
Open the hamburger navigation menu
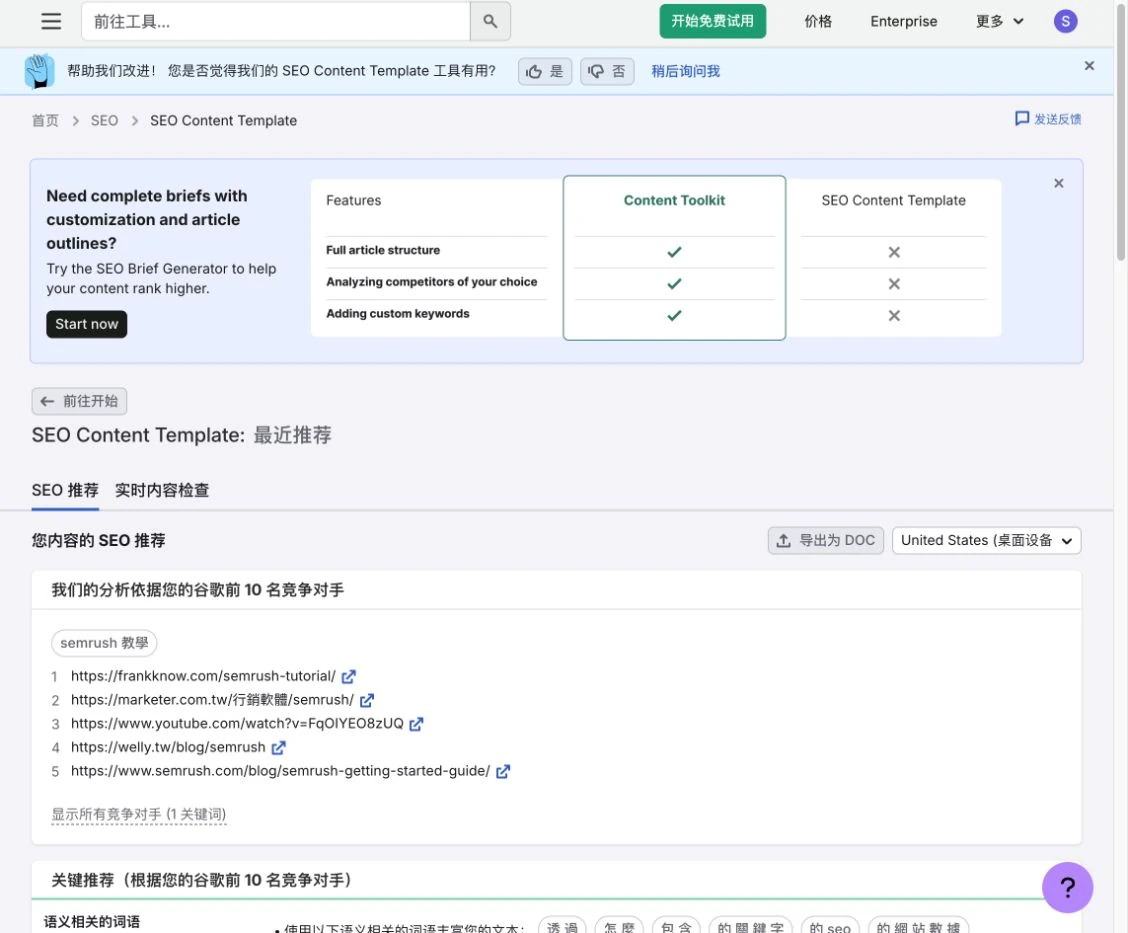[50, 21]
